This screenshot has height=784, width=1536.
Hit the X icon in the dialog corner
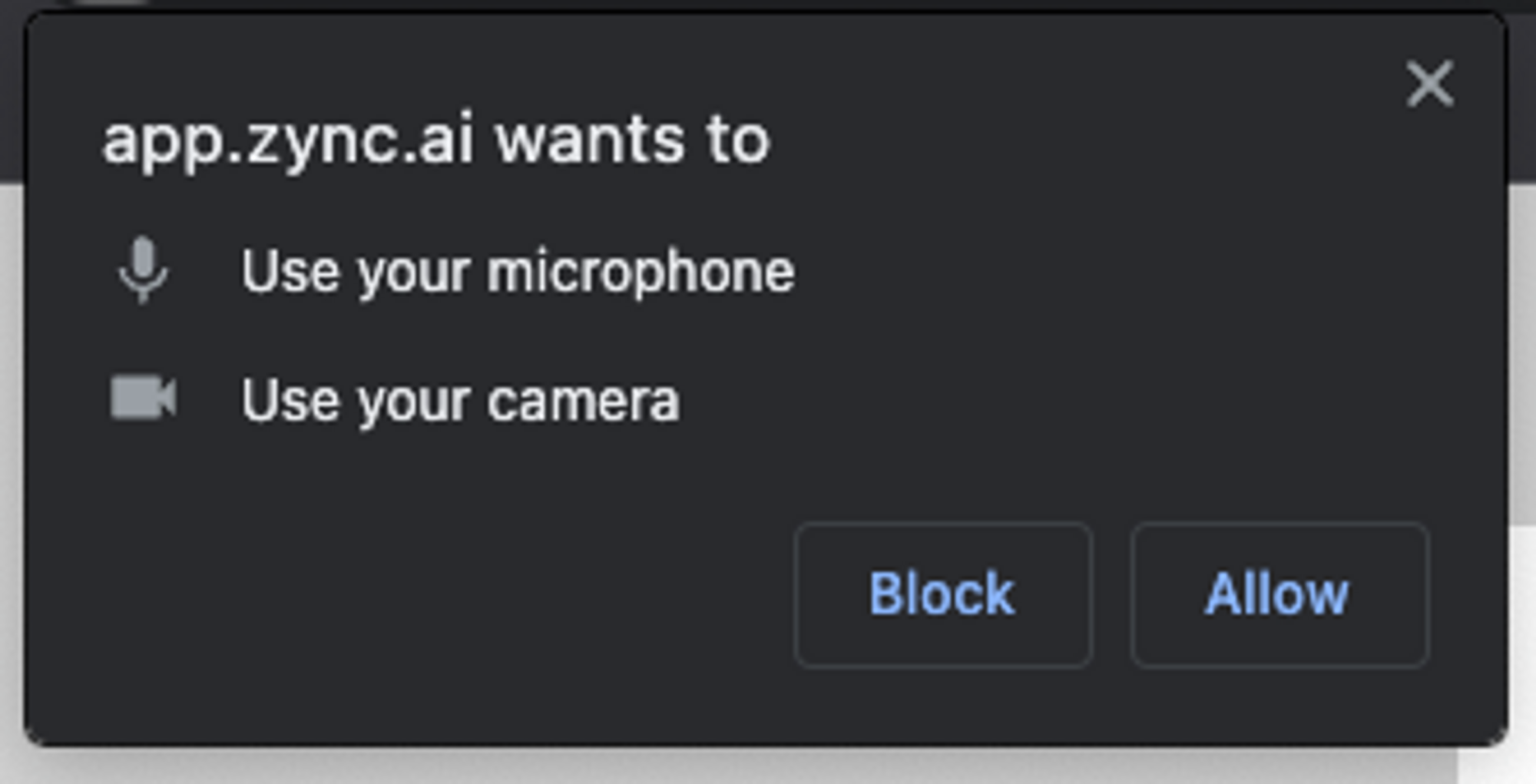(x=1429, y=84)
